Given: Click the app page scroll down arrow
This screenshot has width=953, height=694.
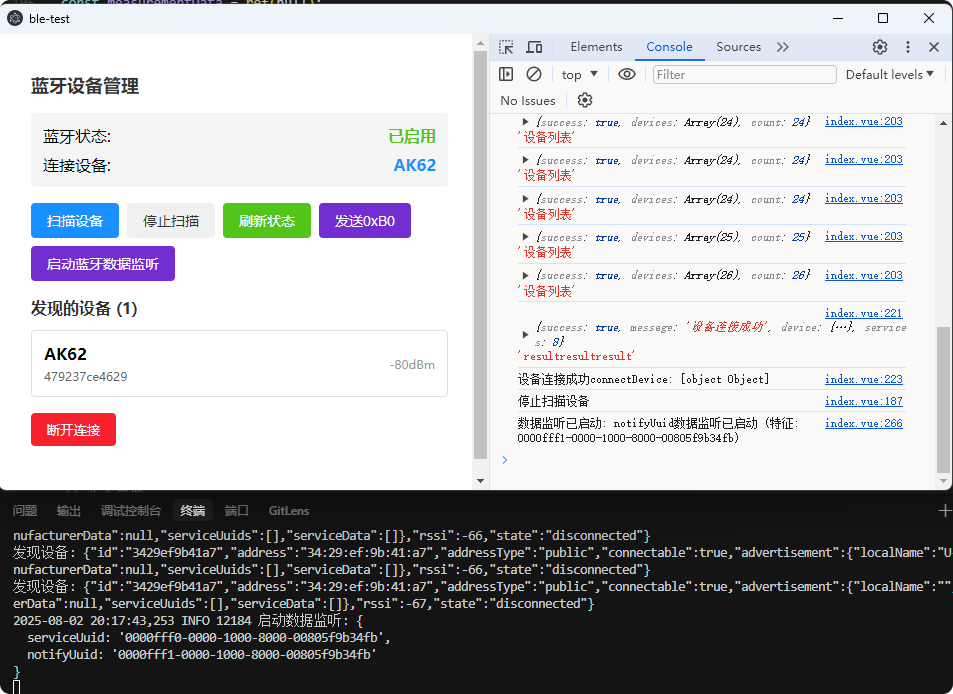Looking at the screenshot, I should tap(480, 481).
